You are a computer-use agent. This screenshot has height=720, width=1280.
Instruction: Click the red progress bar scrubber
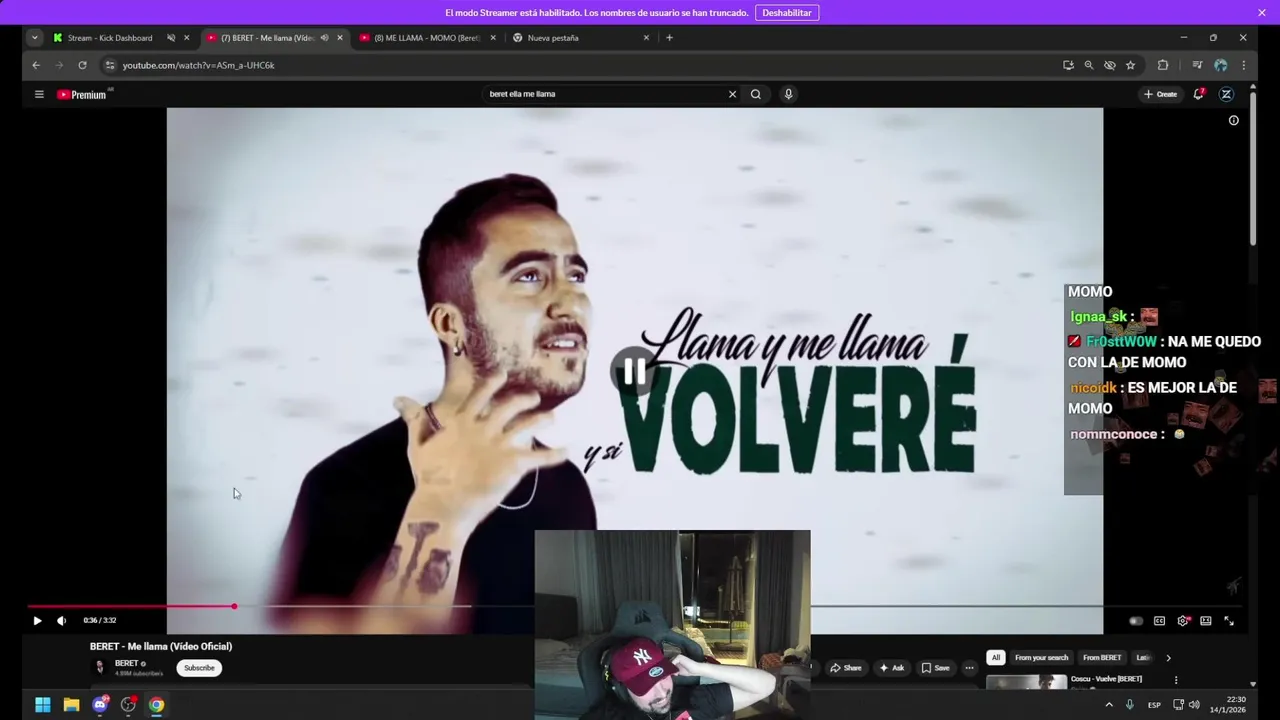click(234, 606)
